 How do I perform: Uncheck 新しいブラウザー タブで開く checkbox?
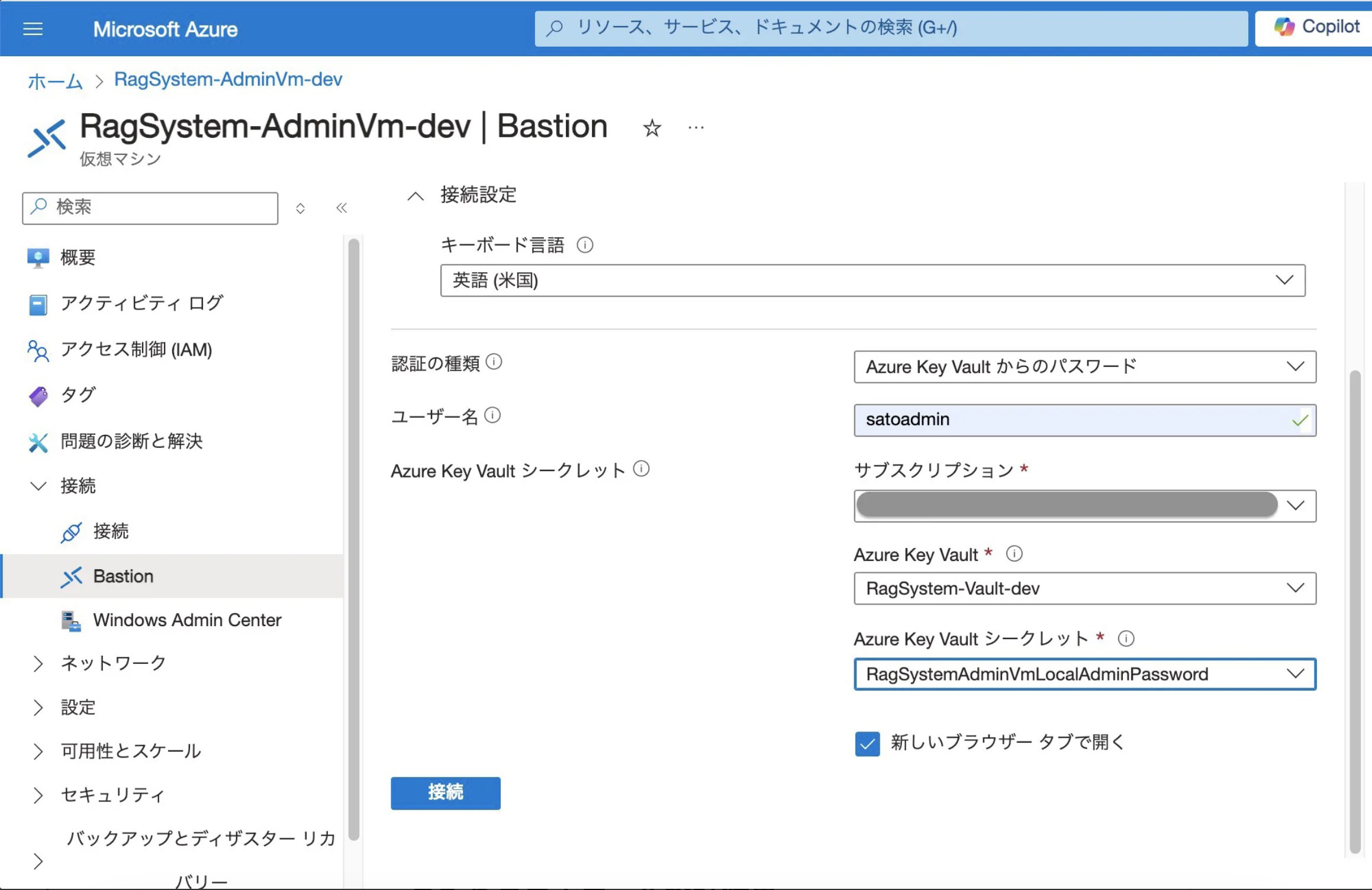pos(867,743)
